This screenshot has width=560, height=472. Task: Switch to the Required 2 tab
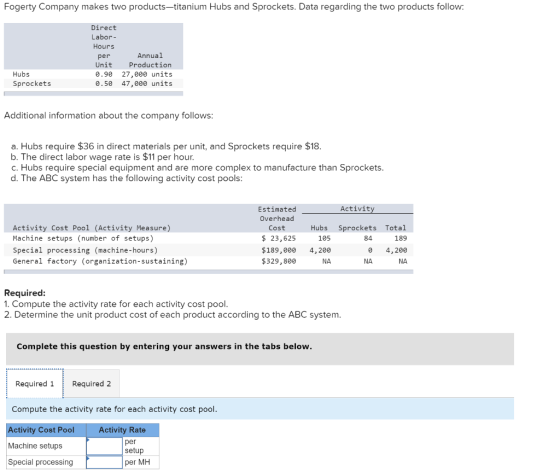91,383
